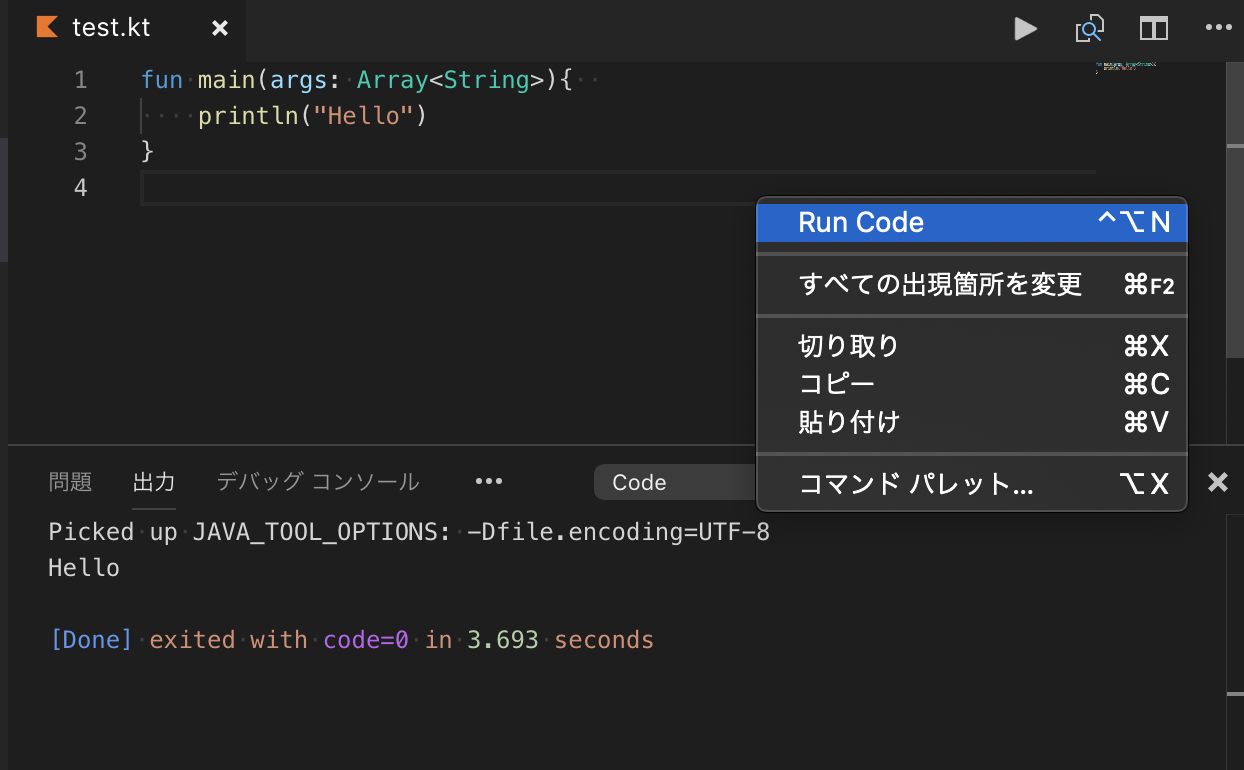
Task: Click line number 4 in the gutter
Action: [80, 187]
